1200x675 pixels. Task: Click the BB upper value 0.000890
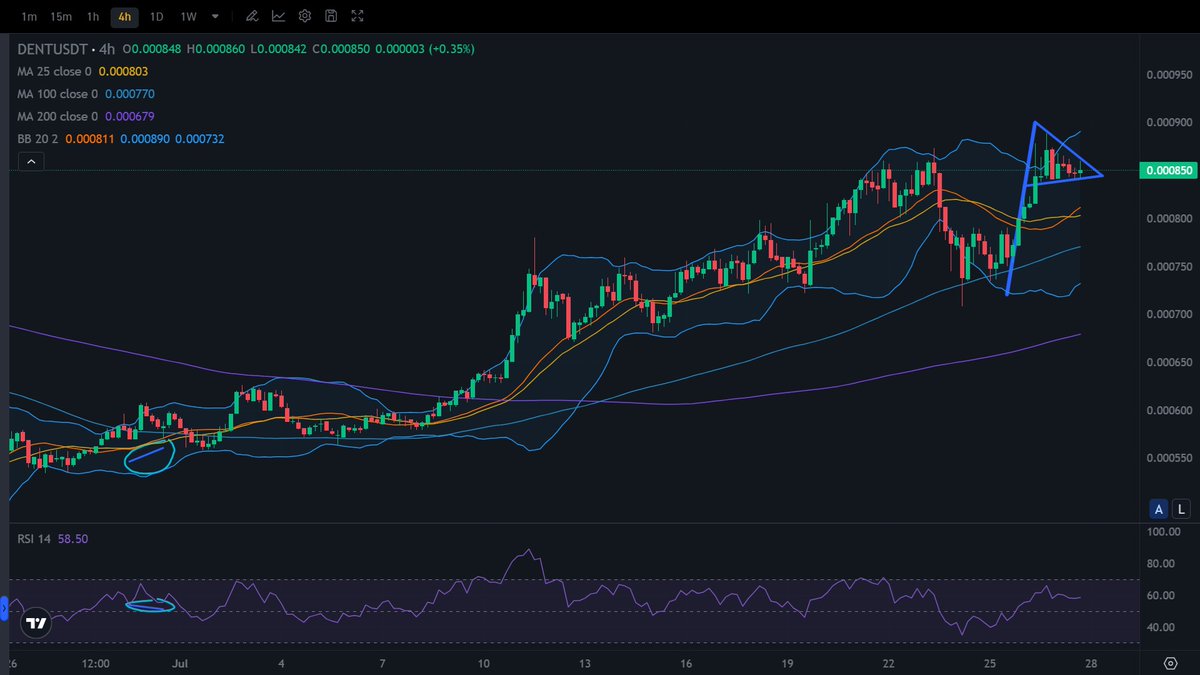[144, 138]
